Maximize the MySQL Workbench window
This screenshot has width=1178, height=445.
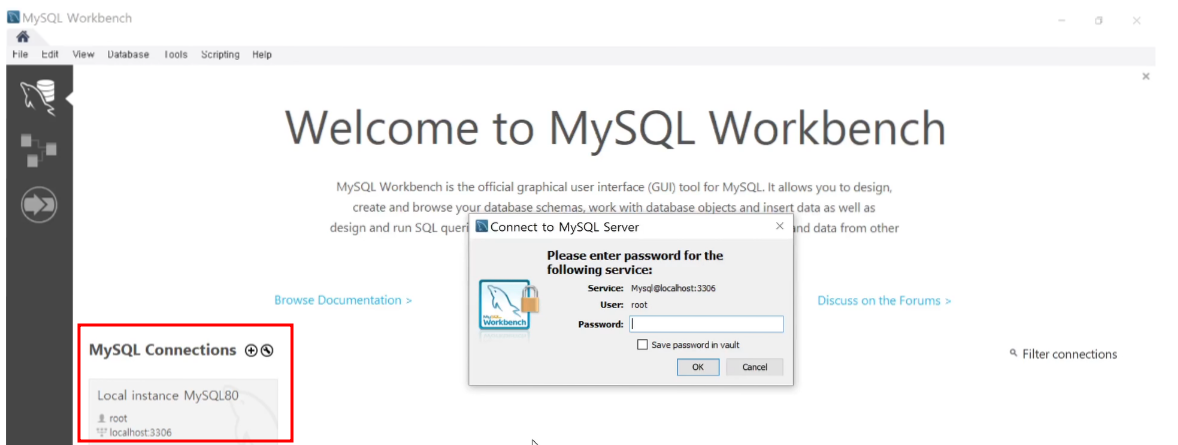coord(1098,20)
